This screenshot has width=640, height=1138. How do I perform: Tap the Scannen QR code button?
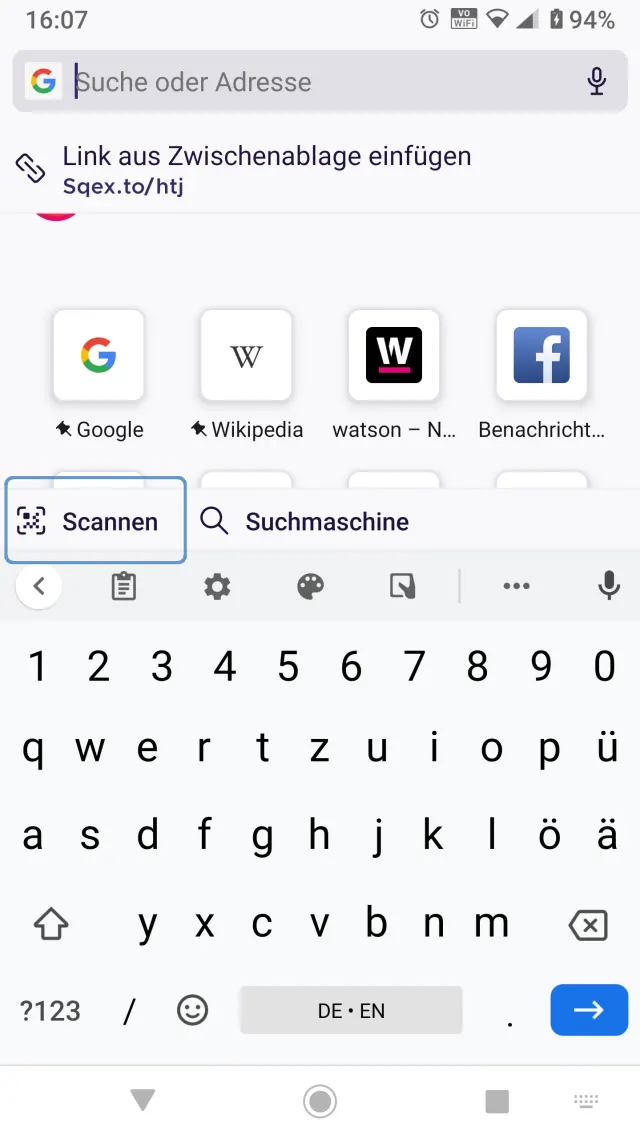[x=96, y=520]
